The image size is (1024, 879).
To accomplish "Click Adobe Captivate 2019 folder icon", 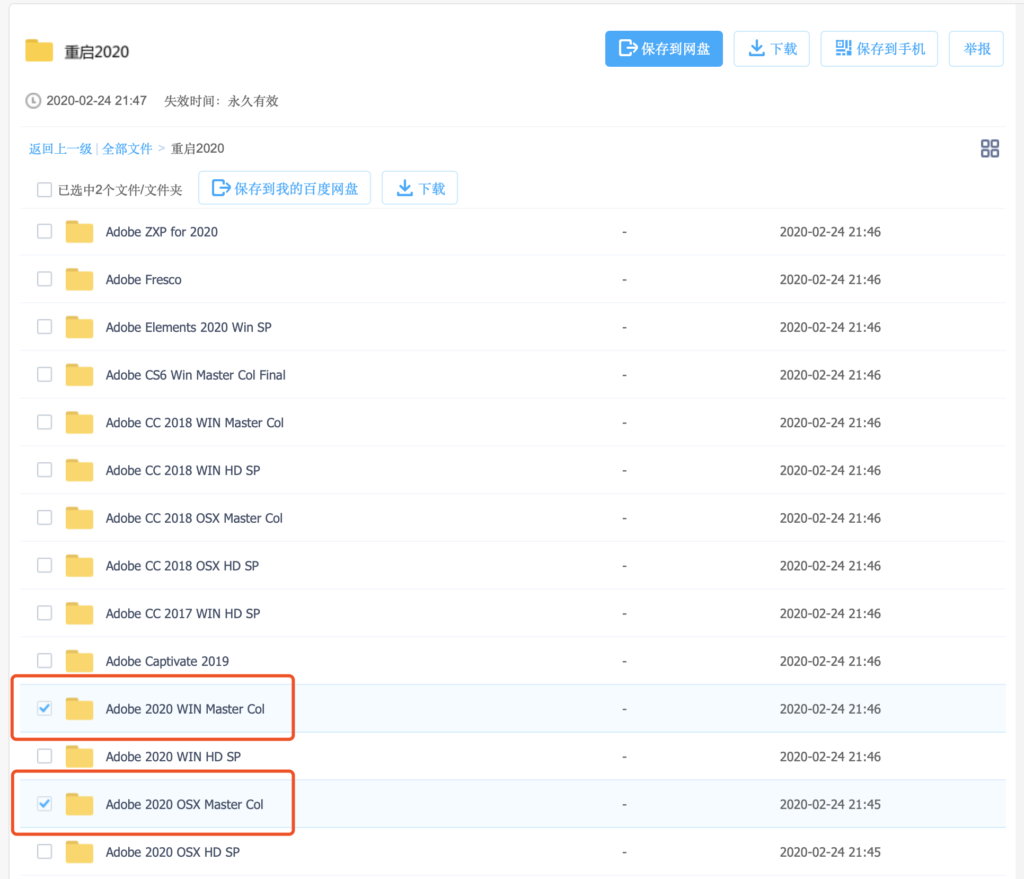I will (79, 661).
